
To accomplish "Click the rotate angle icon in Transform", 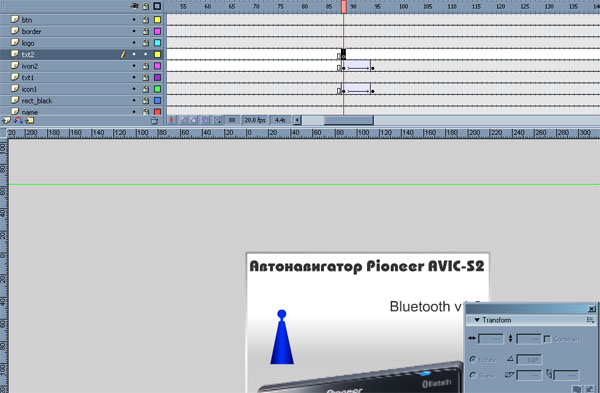I will 510,359.
